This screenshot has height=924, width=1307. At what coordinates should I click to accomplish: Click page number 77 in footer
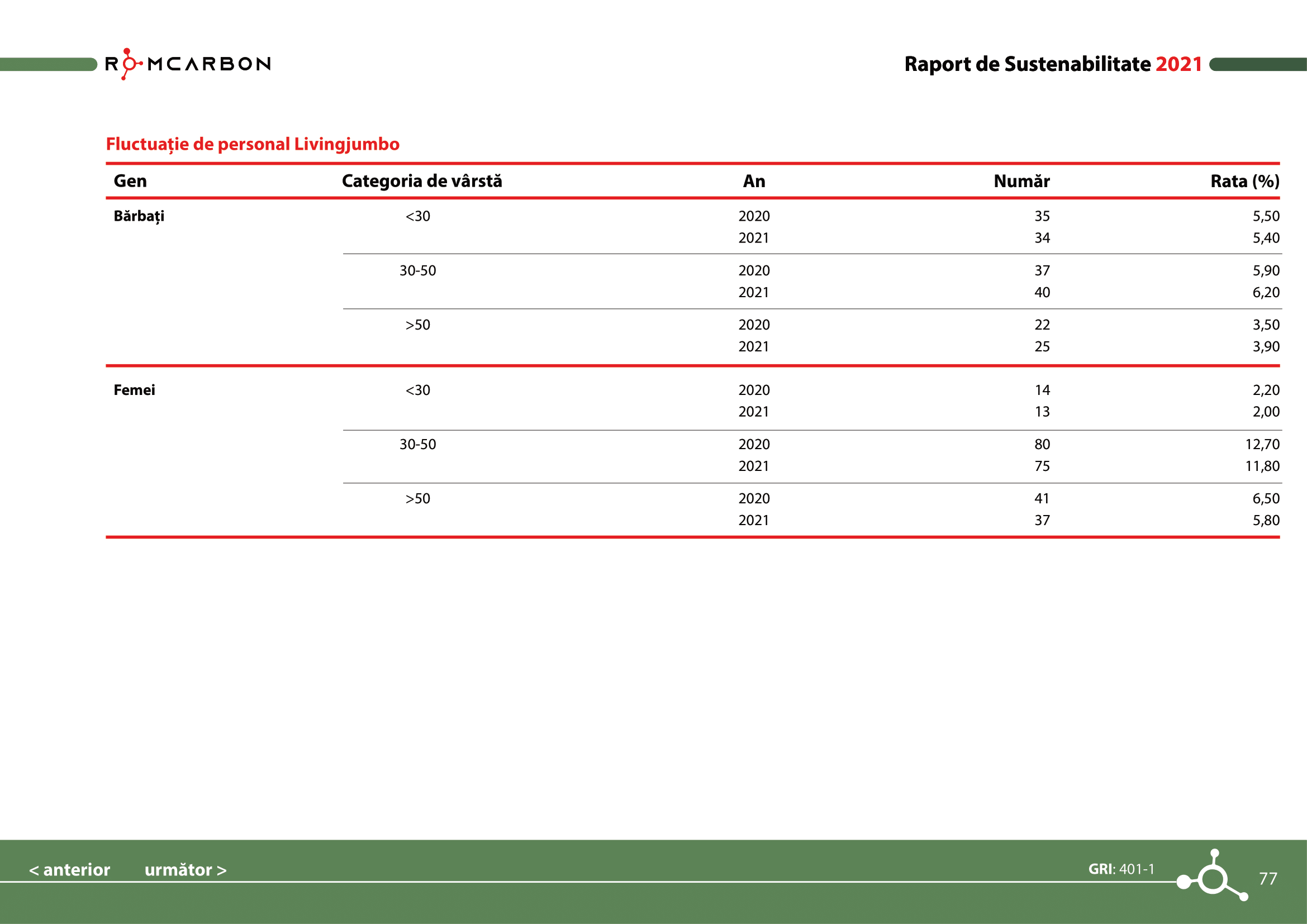click(1268, 879)
